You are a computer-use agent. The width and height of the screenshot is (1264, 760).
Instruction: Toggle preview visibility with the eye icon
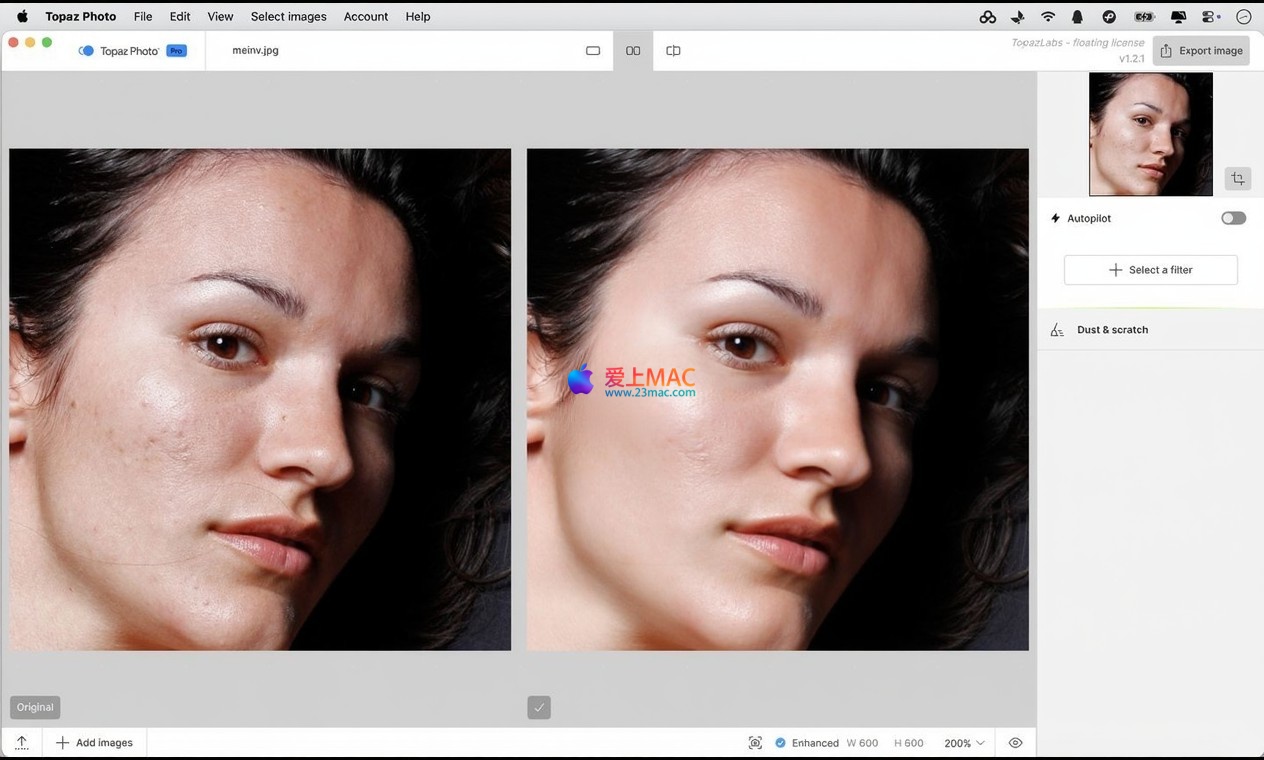coord(1015,743)
